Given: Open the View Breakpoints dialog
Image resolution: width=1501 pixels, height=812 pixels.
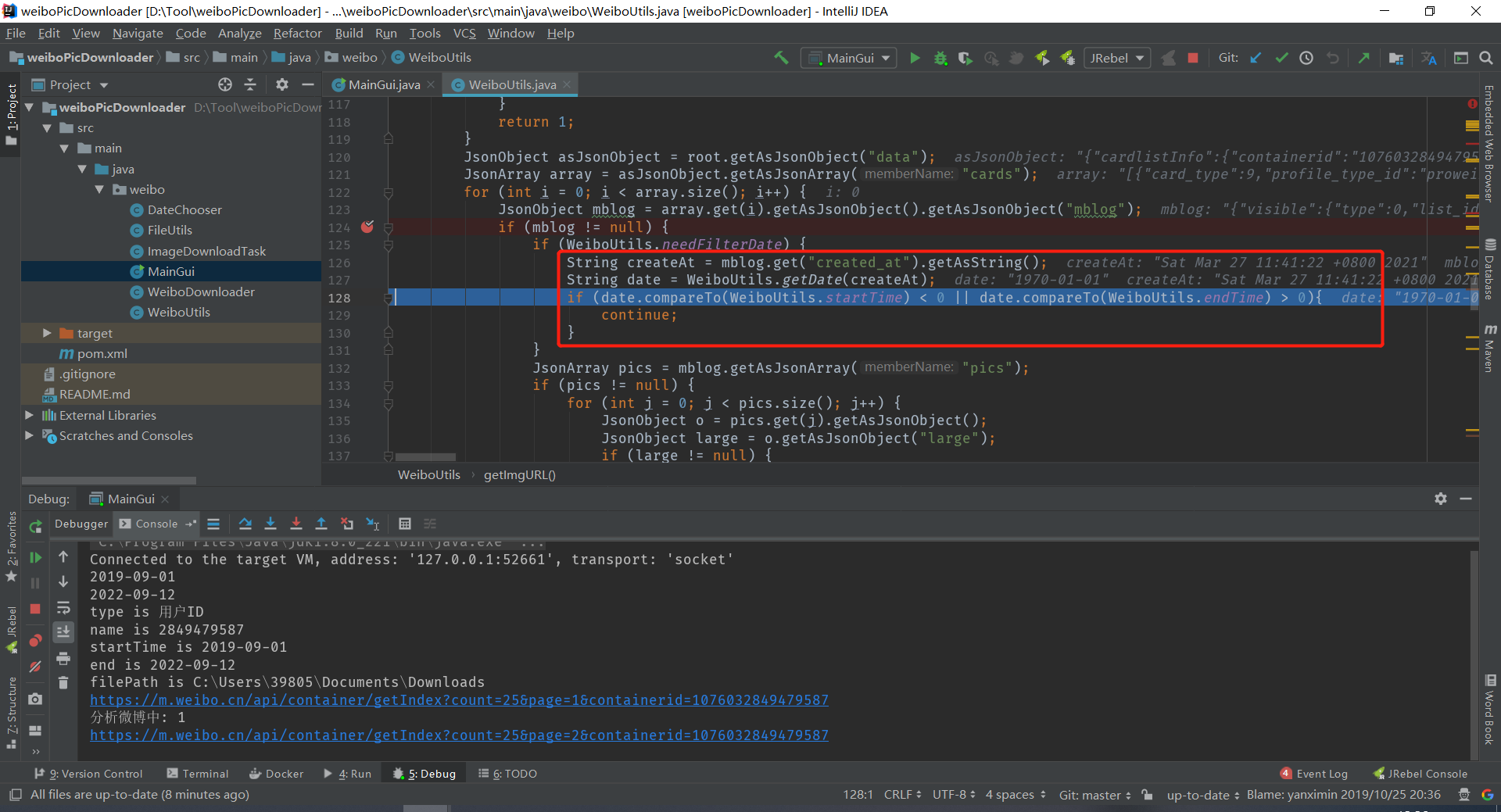Looking at the screenshot, I should 35,641.
